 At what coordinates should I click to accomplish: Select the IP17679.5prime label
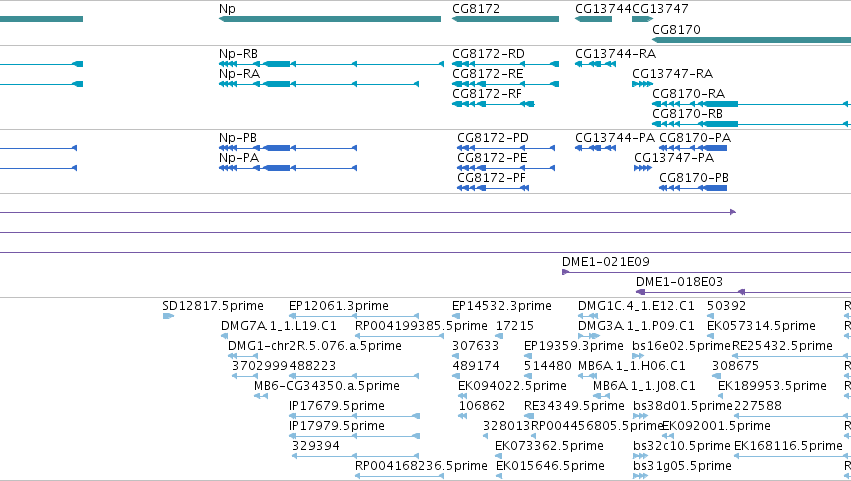coord(336,407)
